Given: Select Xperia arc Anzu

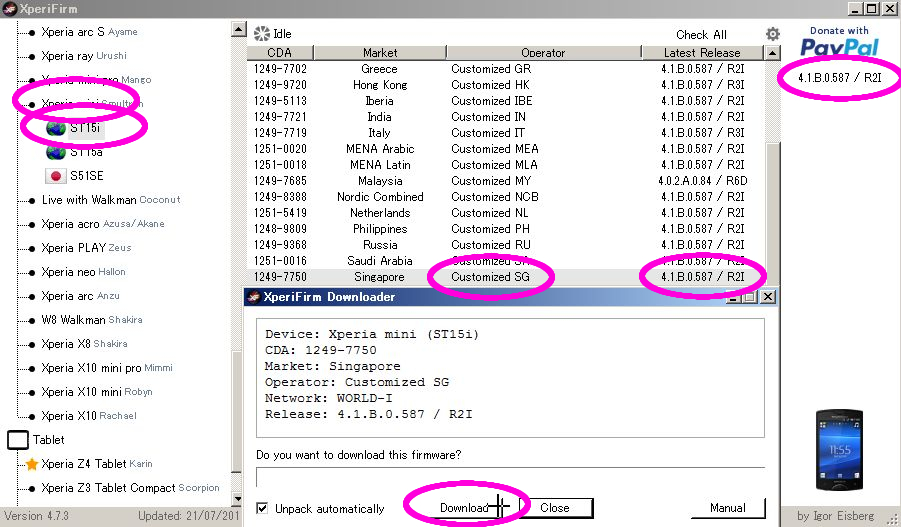Looking at the screenshot, I should (x=80, y=296).
